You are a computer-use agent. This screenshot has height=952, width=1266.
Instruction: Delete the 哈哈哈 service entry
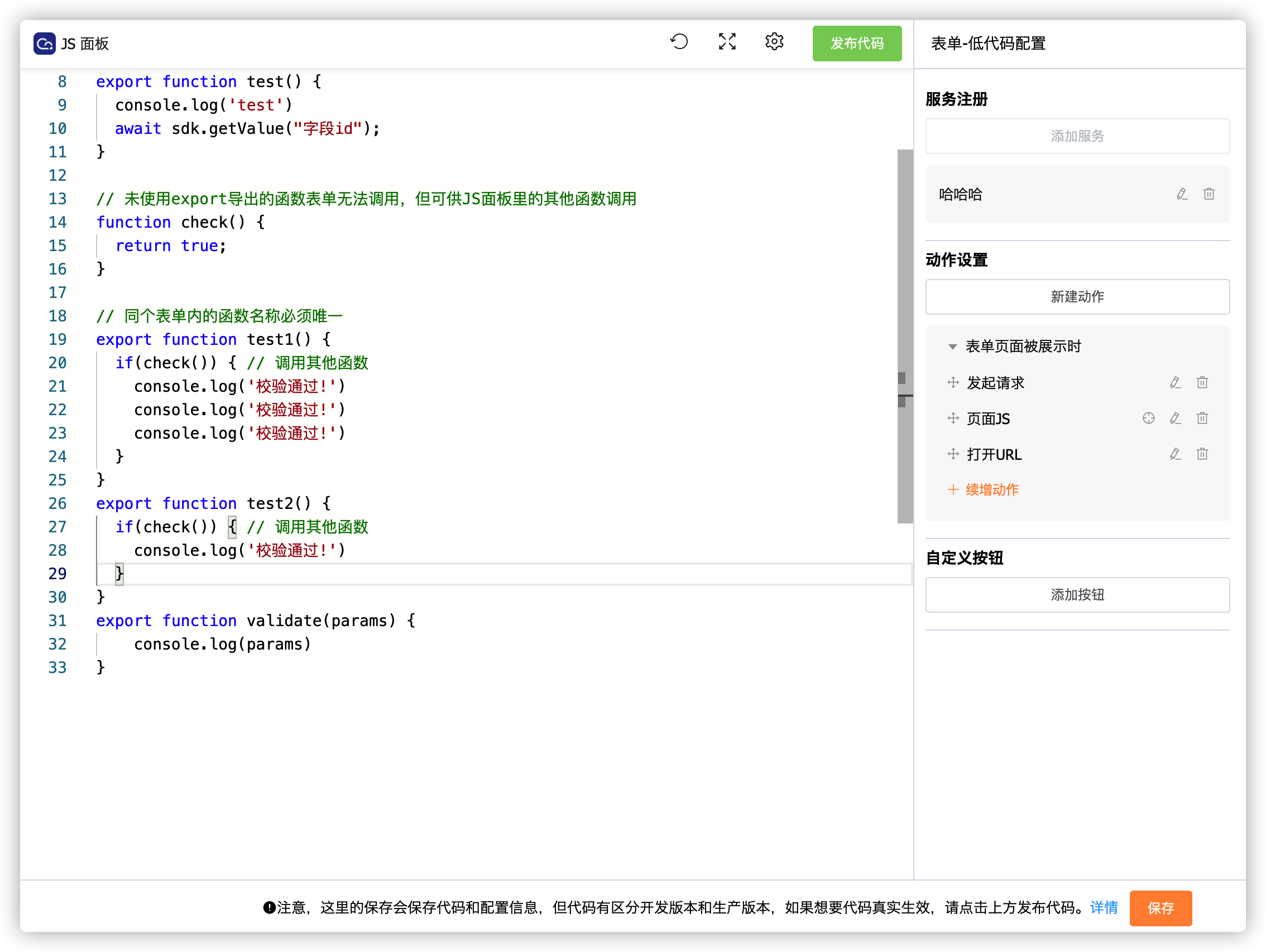1209,195
